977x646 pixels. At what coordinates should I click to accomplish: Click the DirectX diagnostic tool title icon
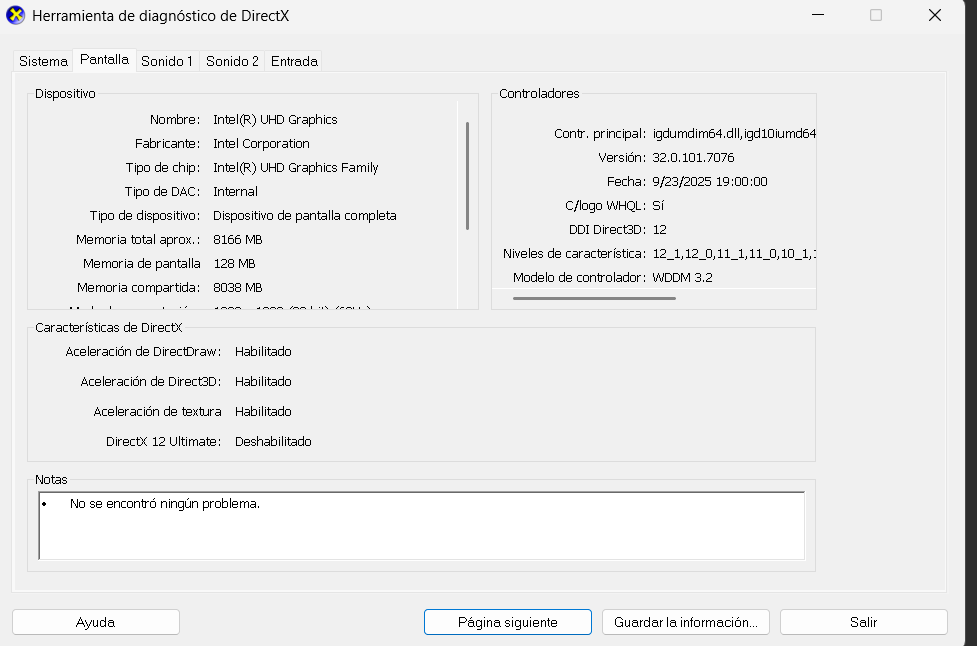click(x=16, y=15)
